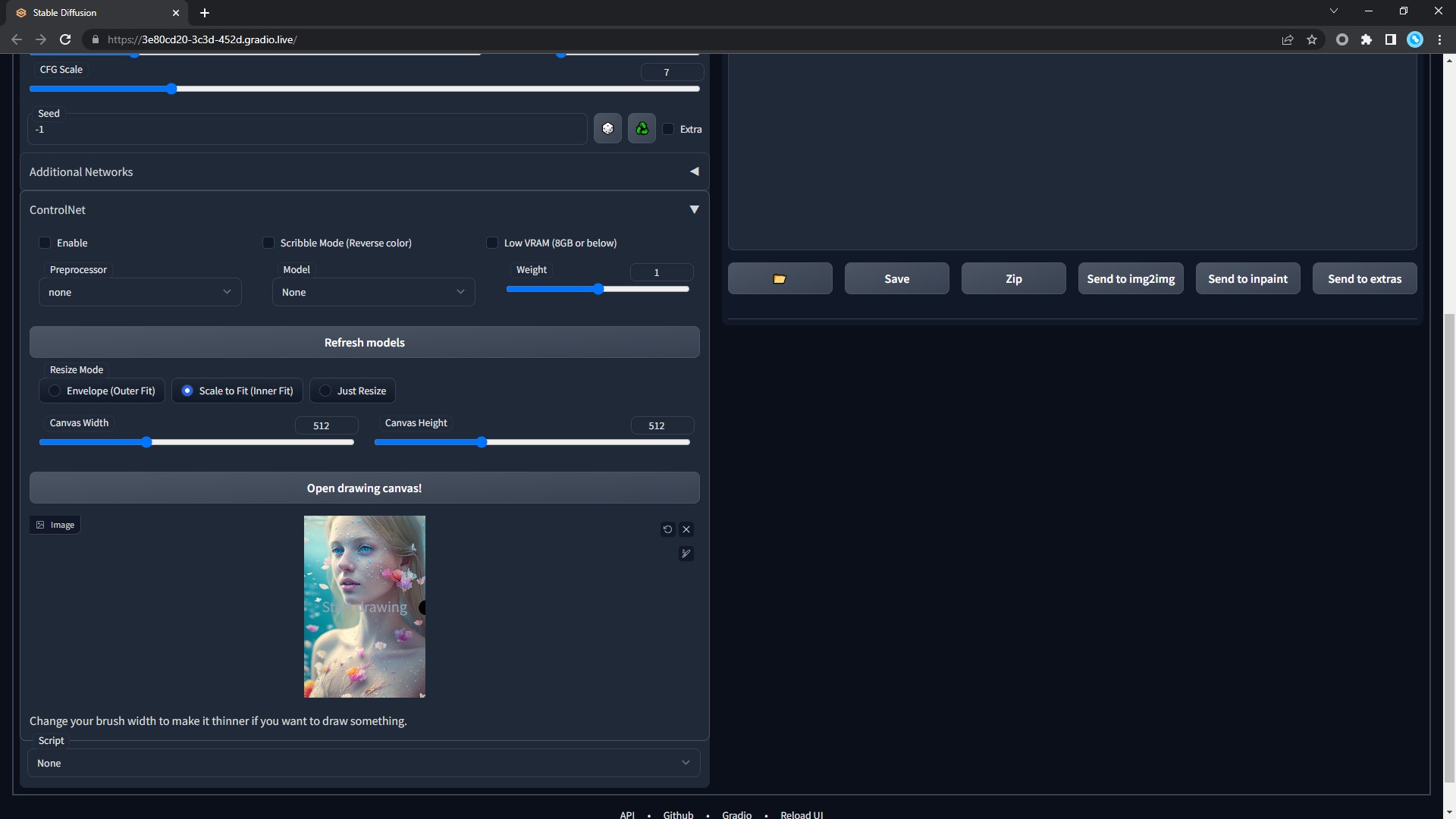Viewport: 1456px width, 819px height.
Task: Open the Preprocessor dropdown
Action: pyautogui.click(x=140, y=291)
